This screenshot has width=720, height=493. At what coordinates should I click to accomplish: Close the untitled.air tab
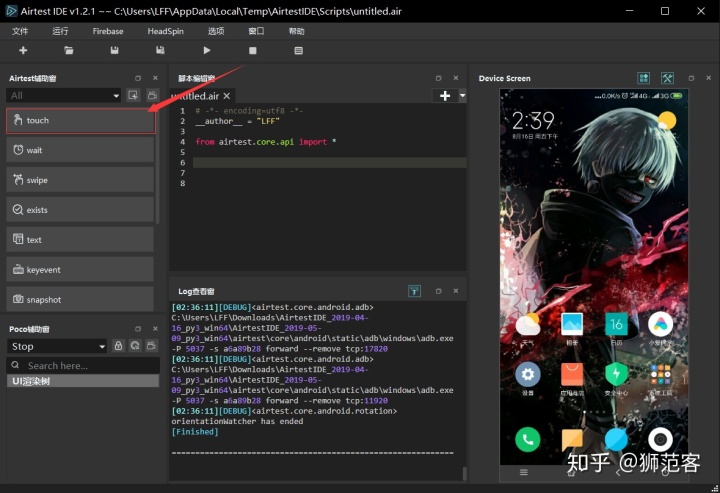tap(227, 96)
